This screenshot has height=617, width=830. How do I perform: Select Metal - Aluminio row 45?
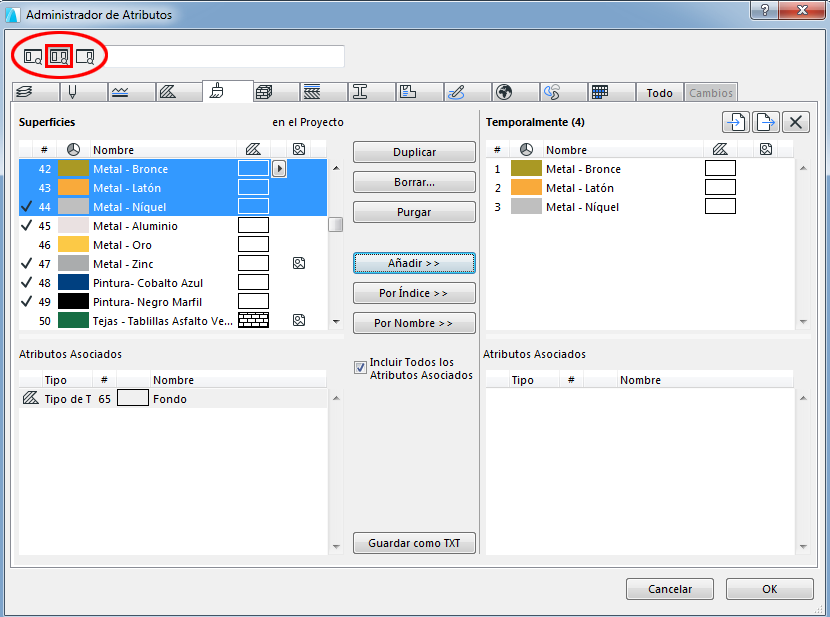[173, 226]
